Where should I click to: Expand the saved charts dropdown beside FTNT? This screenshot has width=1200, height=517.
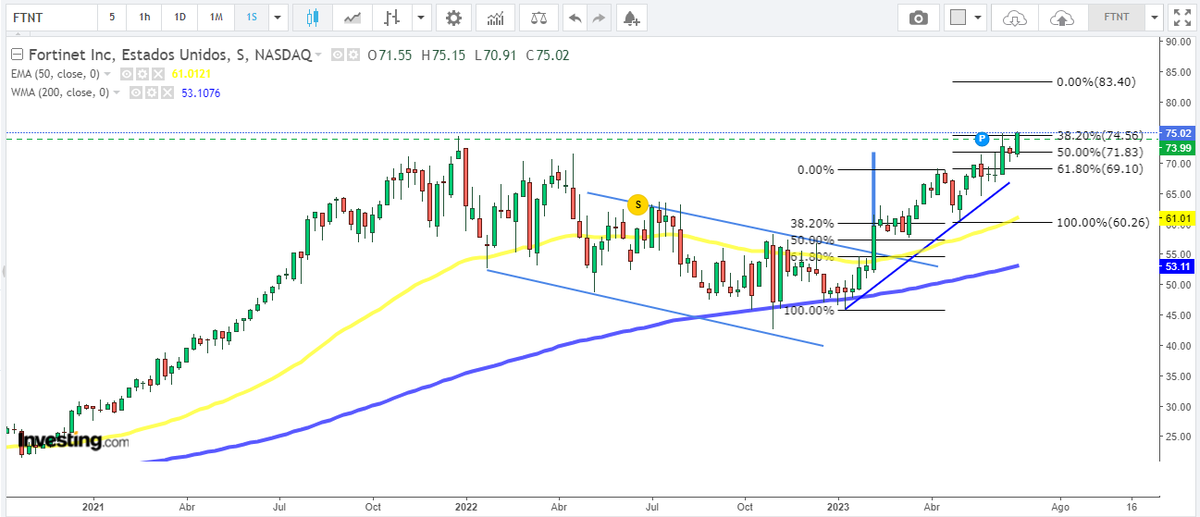pos(1154,17)
